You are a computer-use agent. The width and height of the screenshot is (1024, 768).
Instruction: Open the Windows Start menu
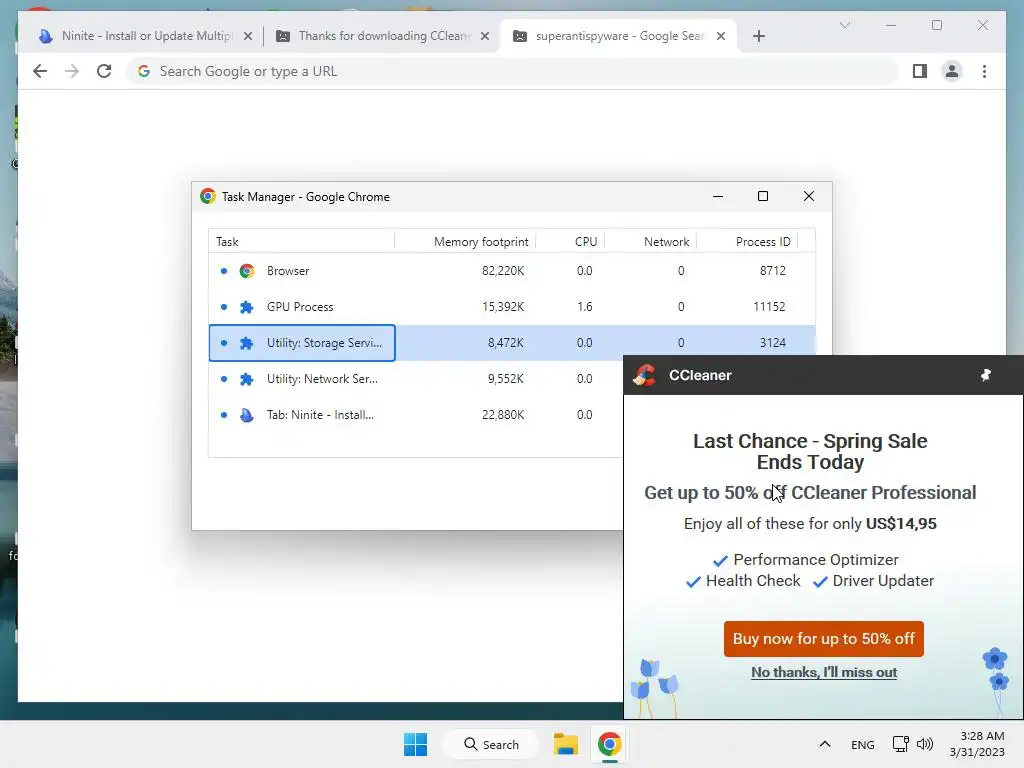(415, 744)
